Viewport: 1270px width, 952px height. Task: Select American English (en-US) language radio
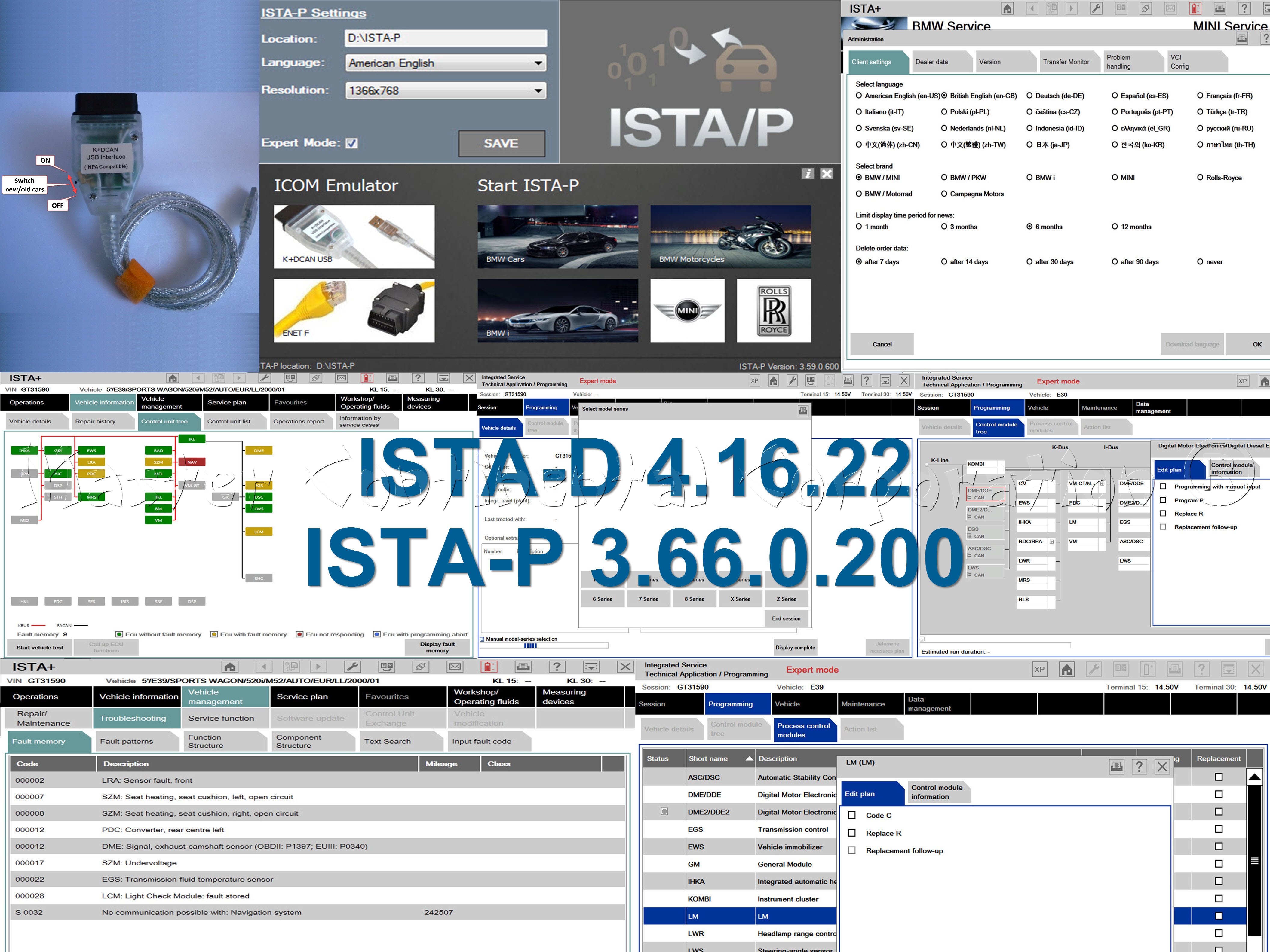(x=859, y=96)
